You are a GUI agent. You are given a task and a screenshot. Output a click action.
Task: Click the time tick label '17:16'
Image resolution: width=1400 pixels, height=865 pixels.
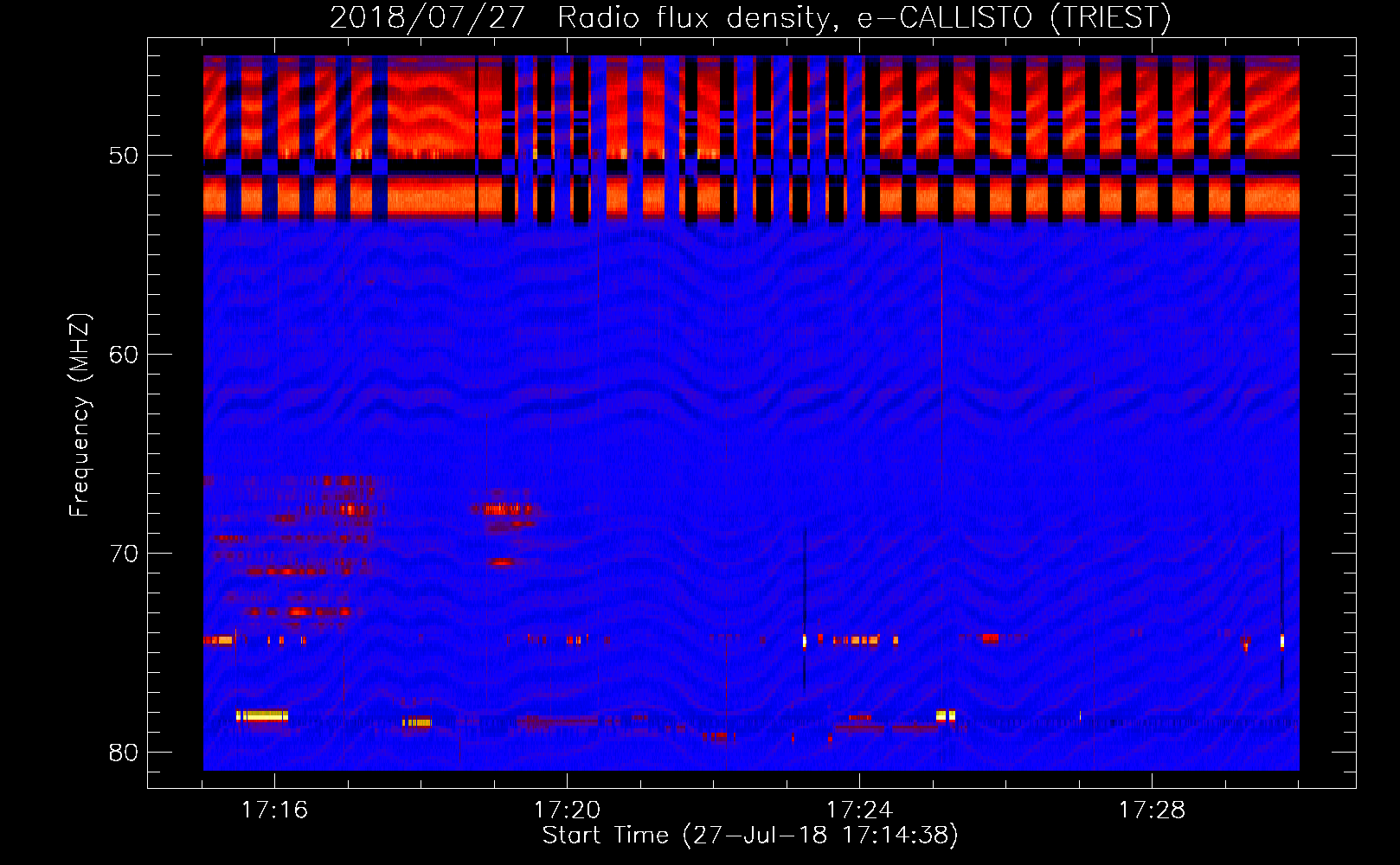[x=274, y=810]
